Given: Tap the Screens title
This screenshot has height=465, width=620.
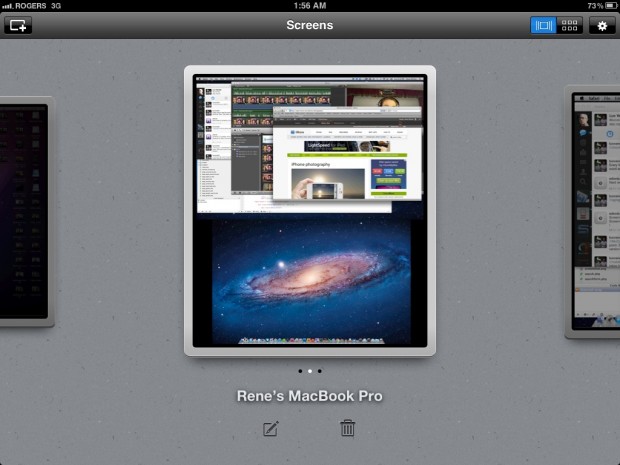Looking at the screenshot, I should point(310,25).
